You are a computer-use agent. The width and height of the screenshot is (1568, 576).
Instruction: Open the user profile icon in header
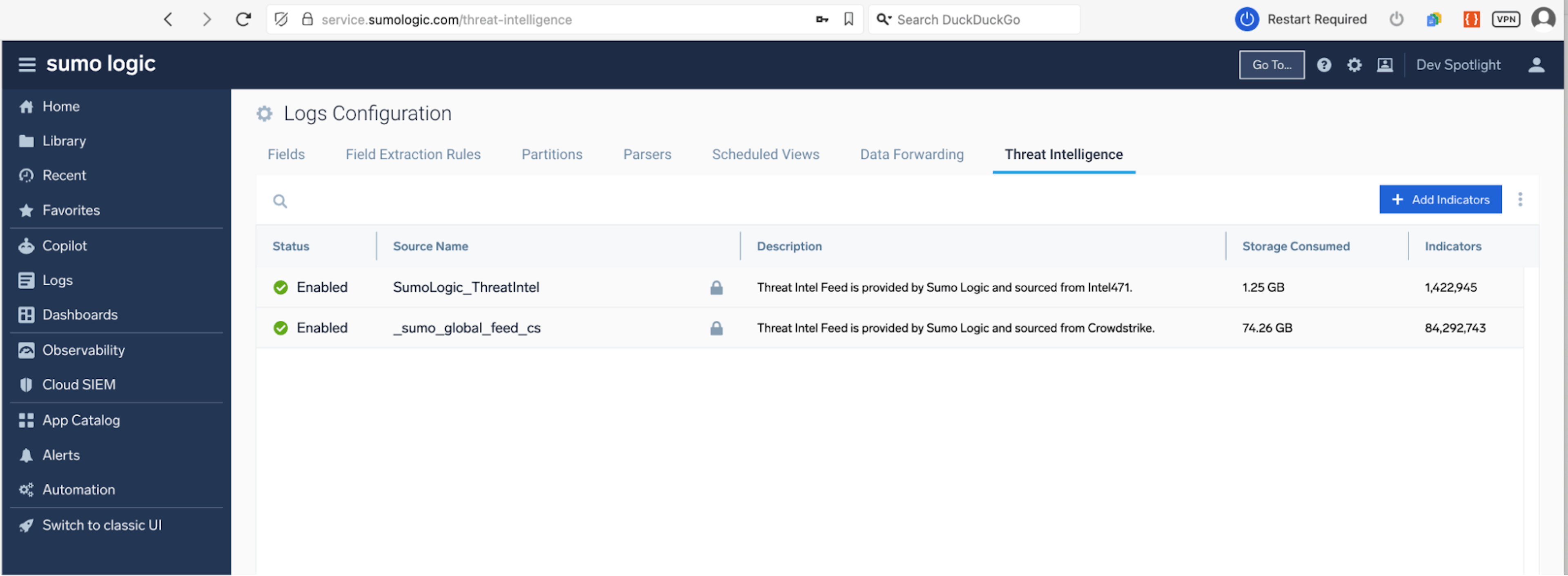(1536, 65)
